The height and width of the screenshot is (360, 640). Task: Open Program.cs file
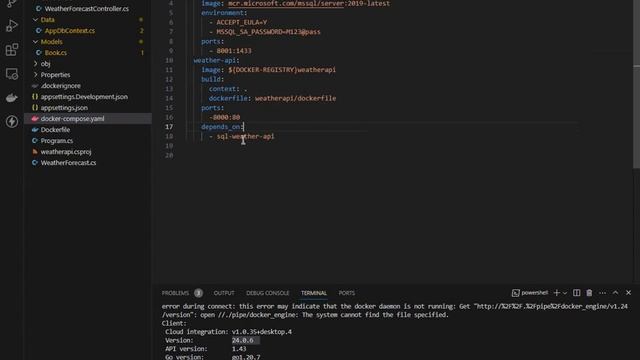(x=57, y=141)
